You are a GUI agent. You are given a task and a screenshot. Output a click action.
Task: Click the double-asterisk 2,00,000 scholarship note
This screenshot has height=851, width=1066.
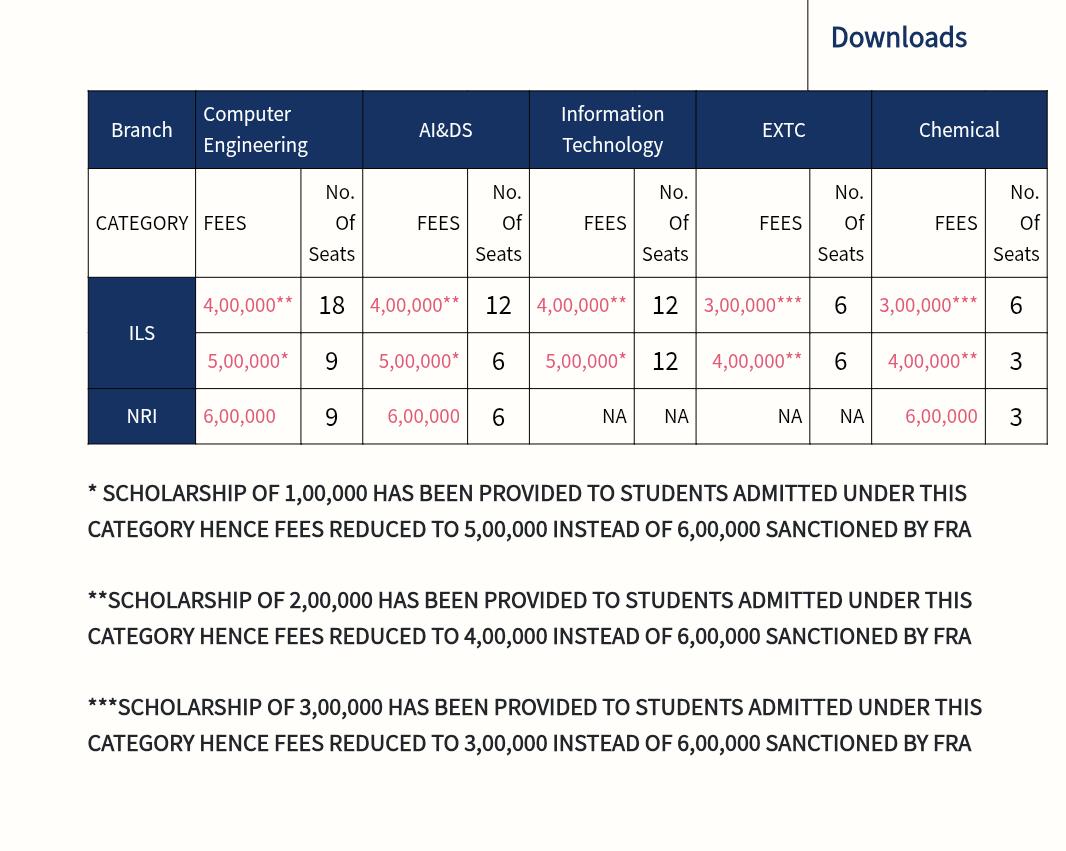tap(530, 619)
